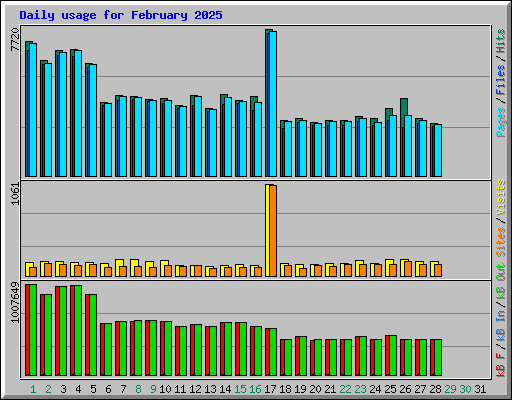Click the 'Files' legend label
512x400 pixels.
[x=501, y=80]
